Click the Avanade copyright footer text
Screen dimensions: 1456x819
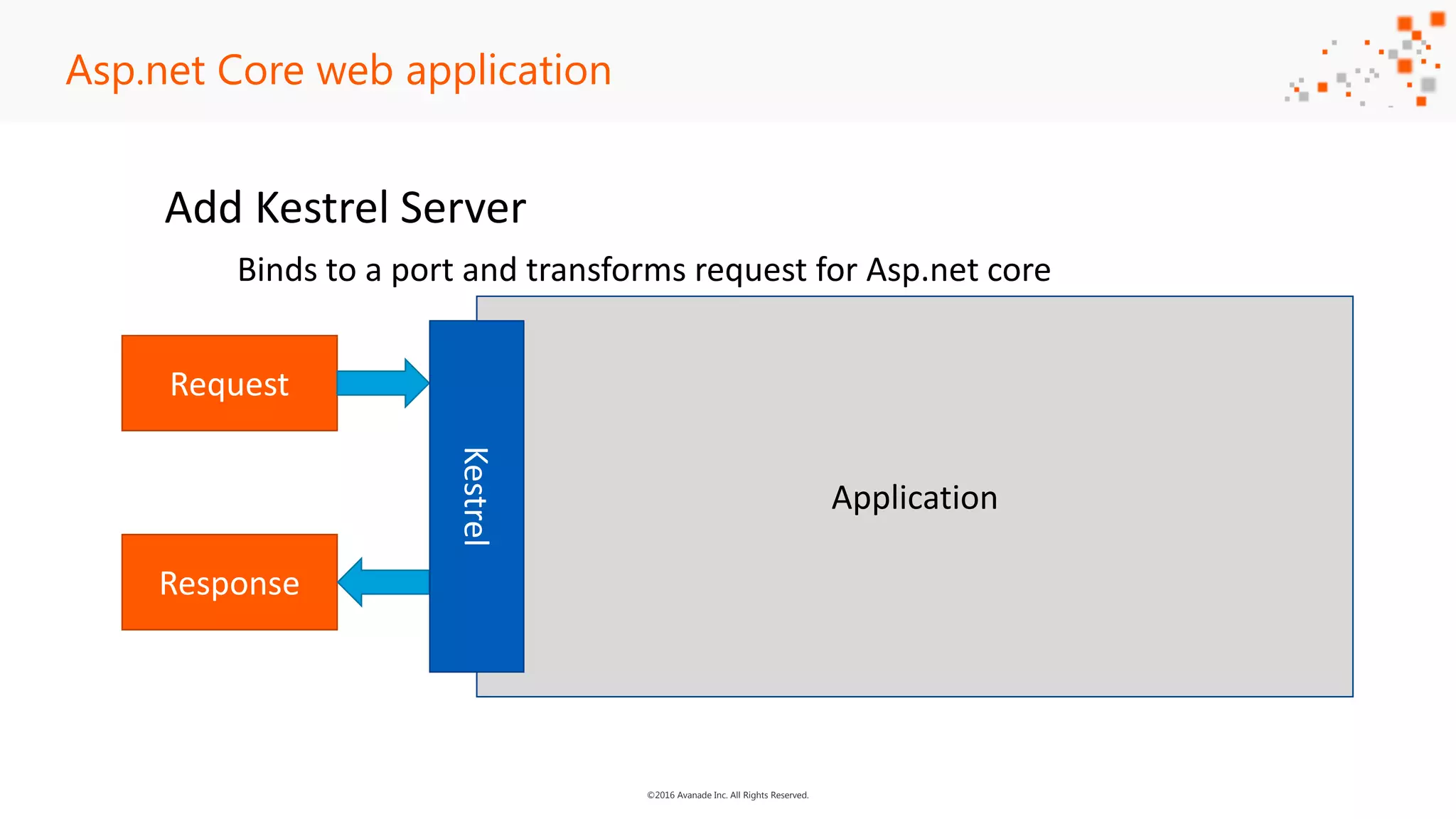coord(727,795)
